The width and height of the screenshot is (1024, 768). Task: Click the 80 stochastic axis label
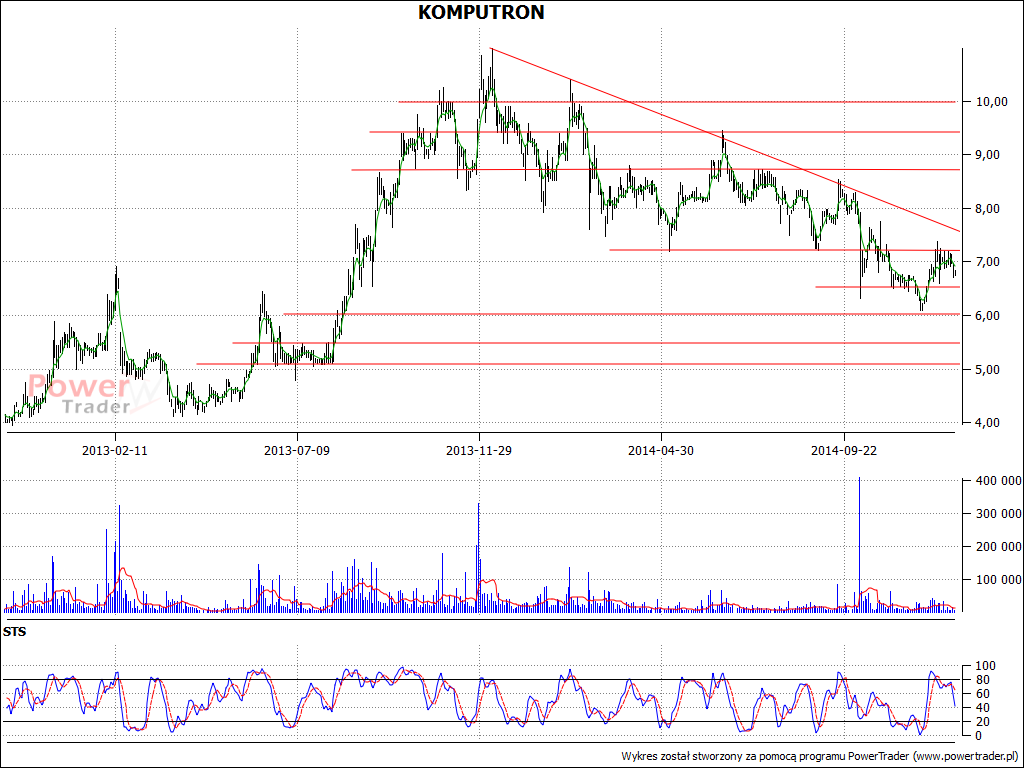[982, 680]
